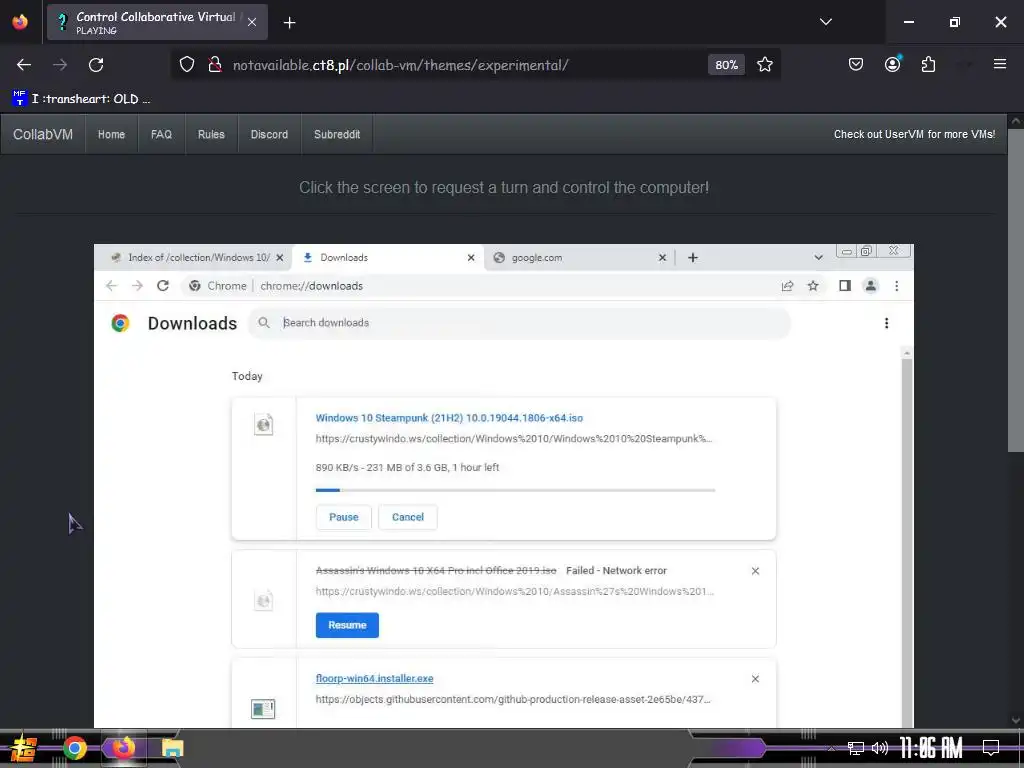This screenshot has width=1024, height=768.
Task: Open the Discord menu item
Action: coord(269,135)
